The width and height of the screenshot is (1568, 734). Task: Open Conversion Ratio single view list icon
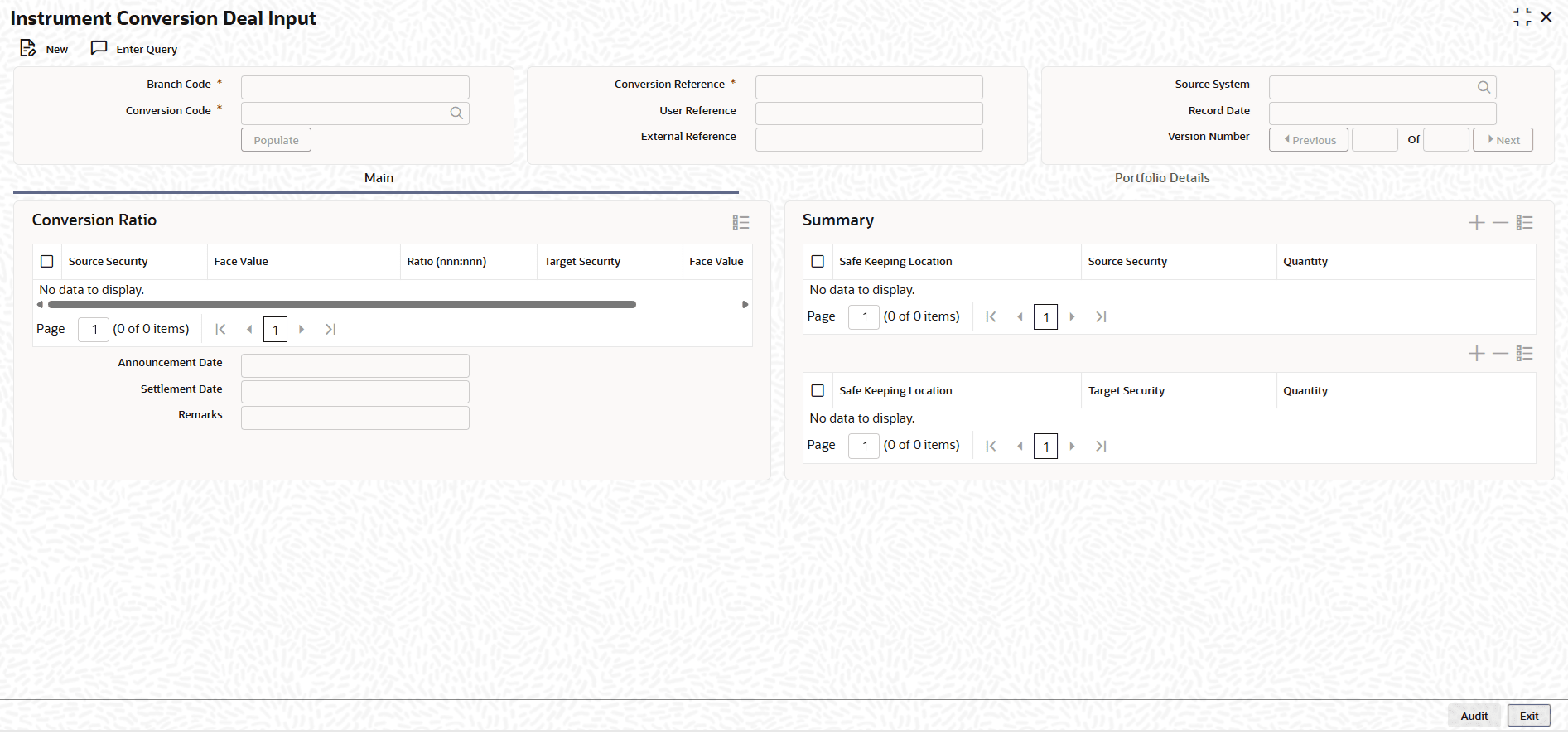click(x=741, y=223)
